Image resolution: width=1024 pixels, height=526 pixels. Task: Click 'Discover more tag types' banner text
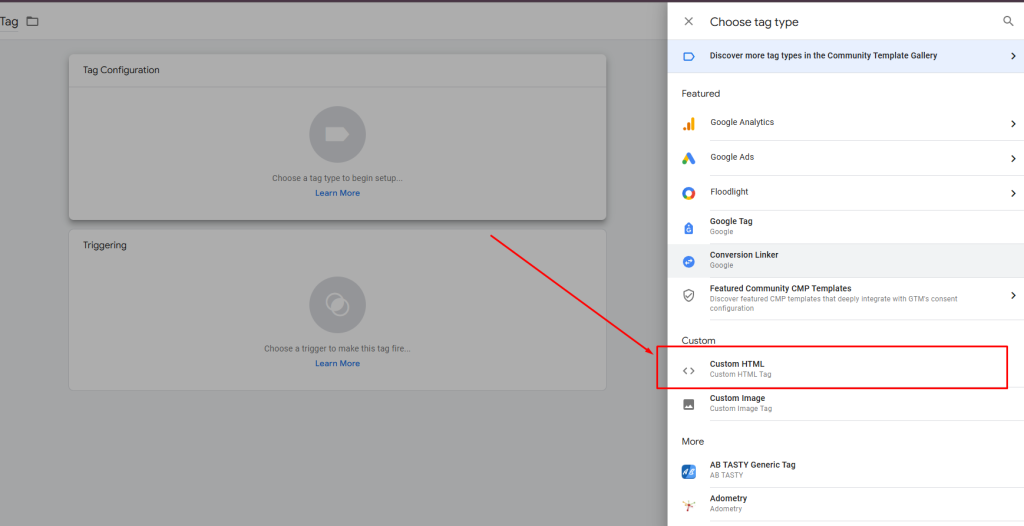click(823, 56)
